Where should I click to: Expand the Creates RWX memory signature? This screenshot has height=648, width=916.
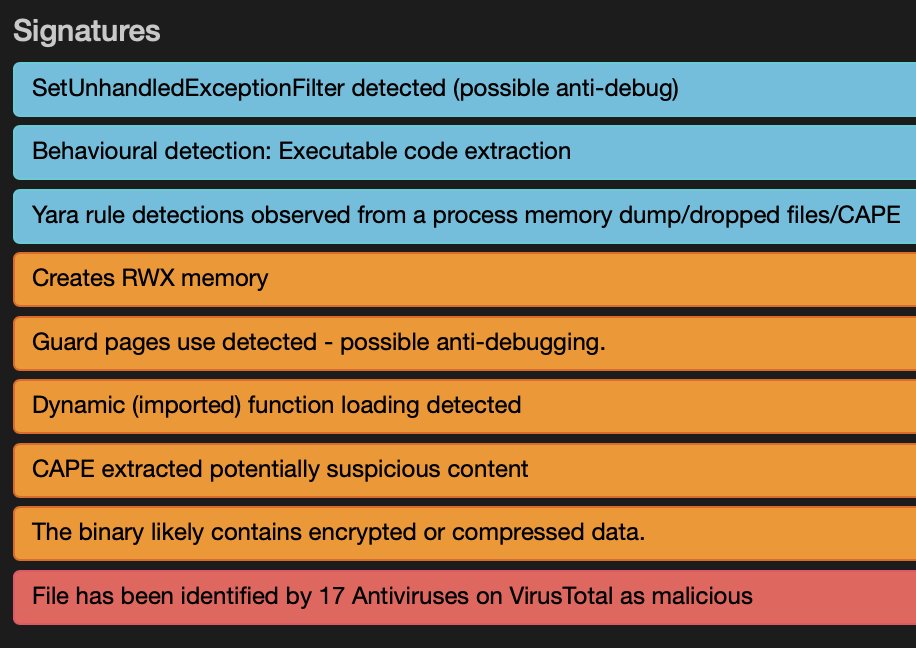pyautogui.click(x=464, y=279)
